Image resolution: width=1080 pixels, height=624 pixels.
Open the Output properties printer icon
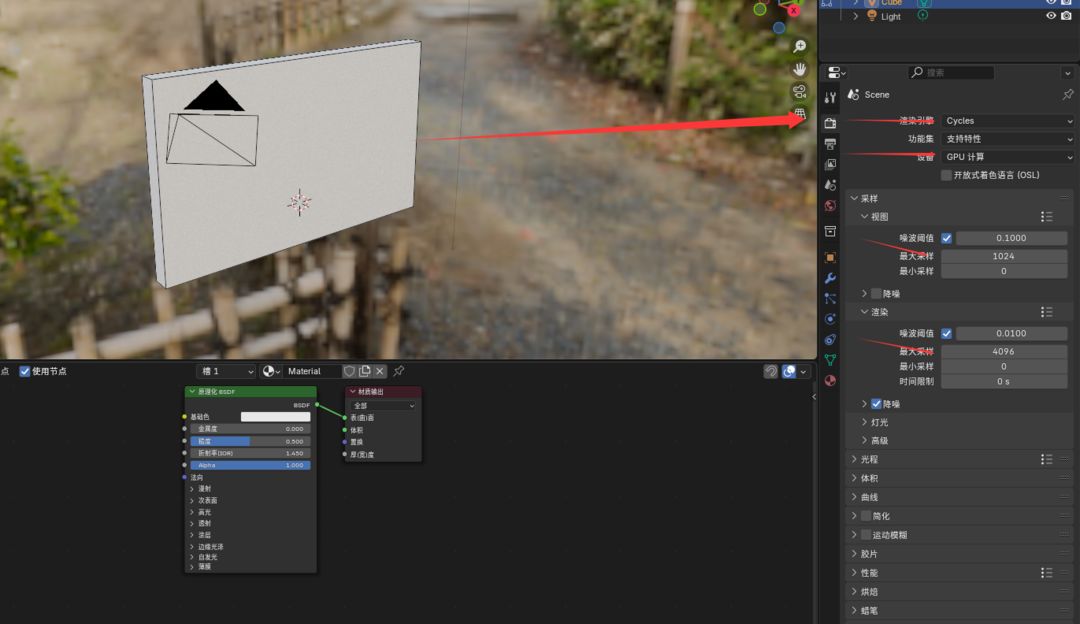(x=830, y=143)
